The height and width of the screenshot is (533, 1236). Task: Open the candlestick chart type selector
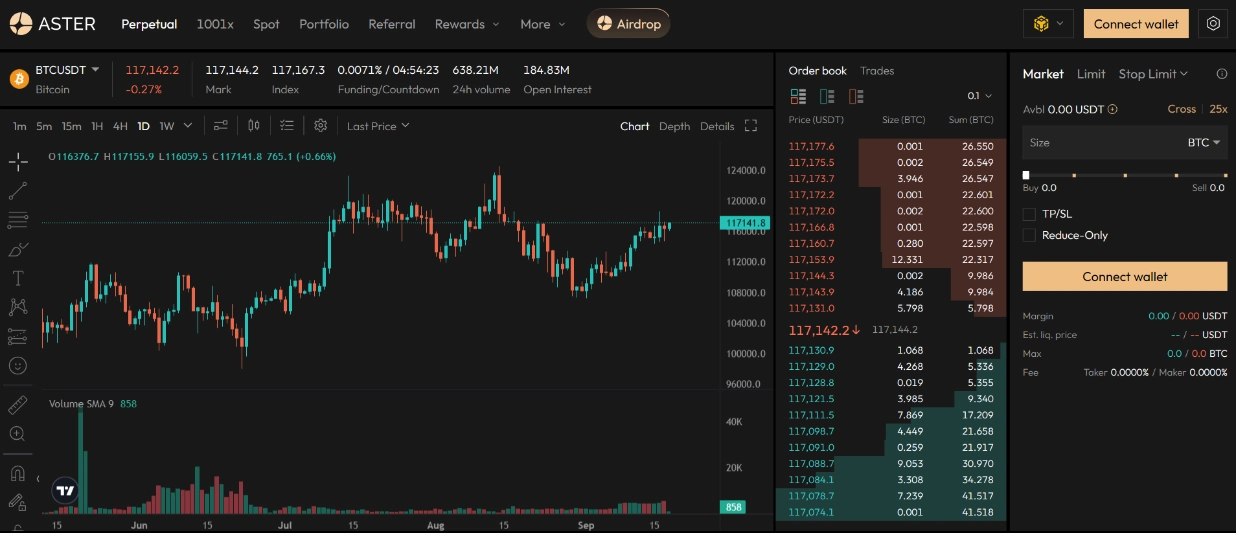point(254,126)
